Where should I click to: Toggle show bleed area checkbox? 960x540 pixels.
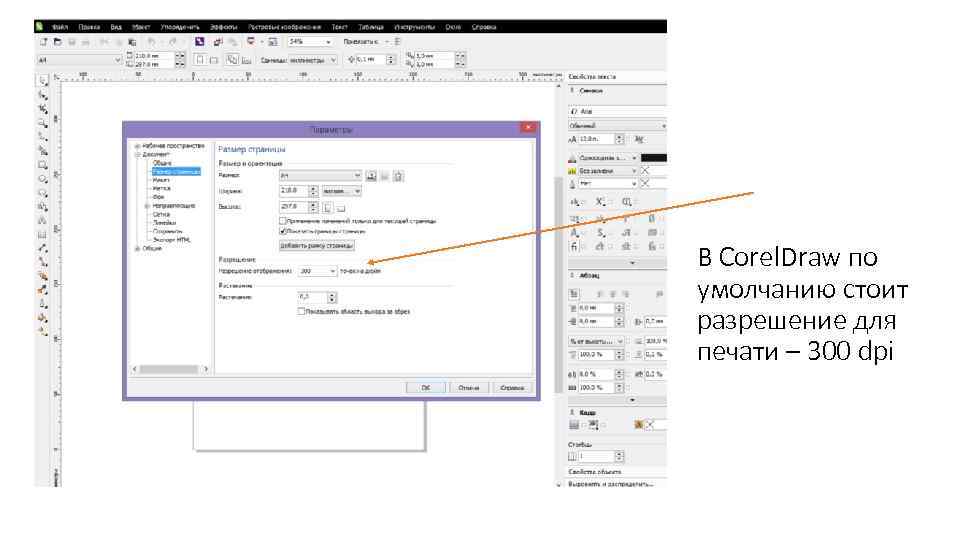coord(301,312)
